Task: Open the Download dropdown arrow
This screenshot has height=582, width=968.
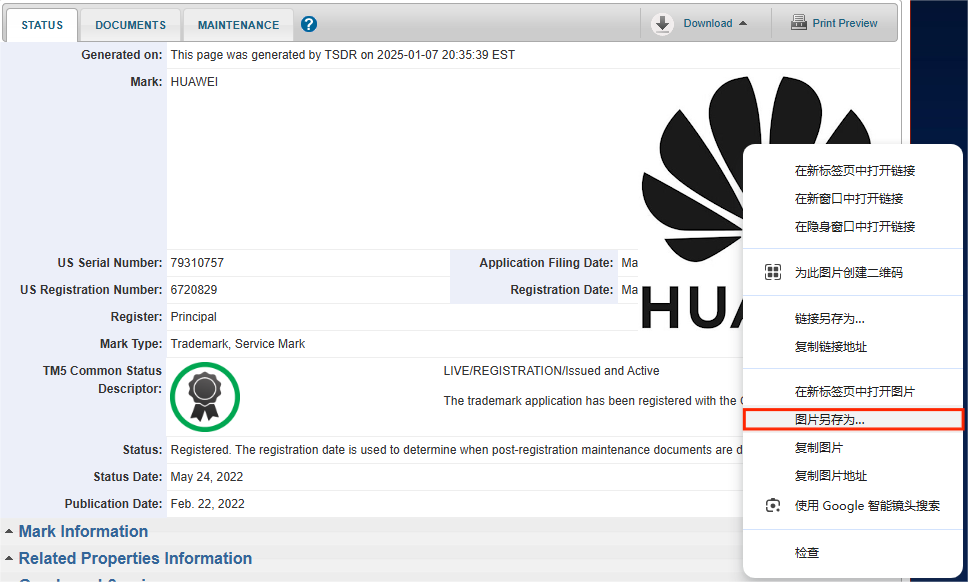Action: click(x=743, y=24)
